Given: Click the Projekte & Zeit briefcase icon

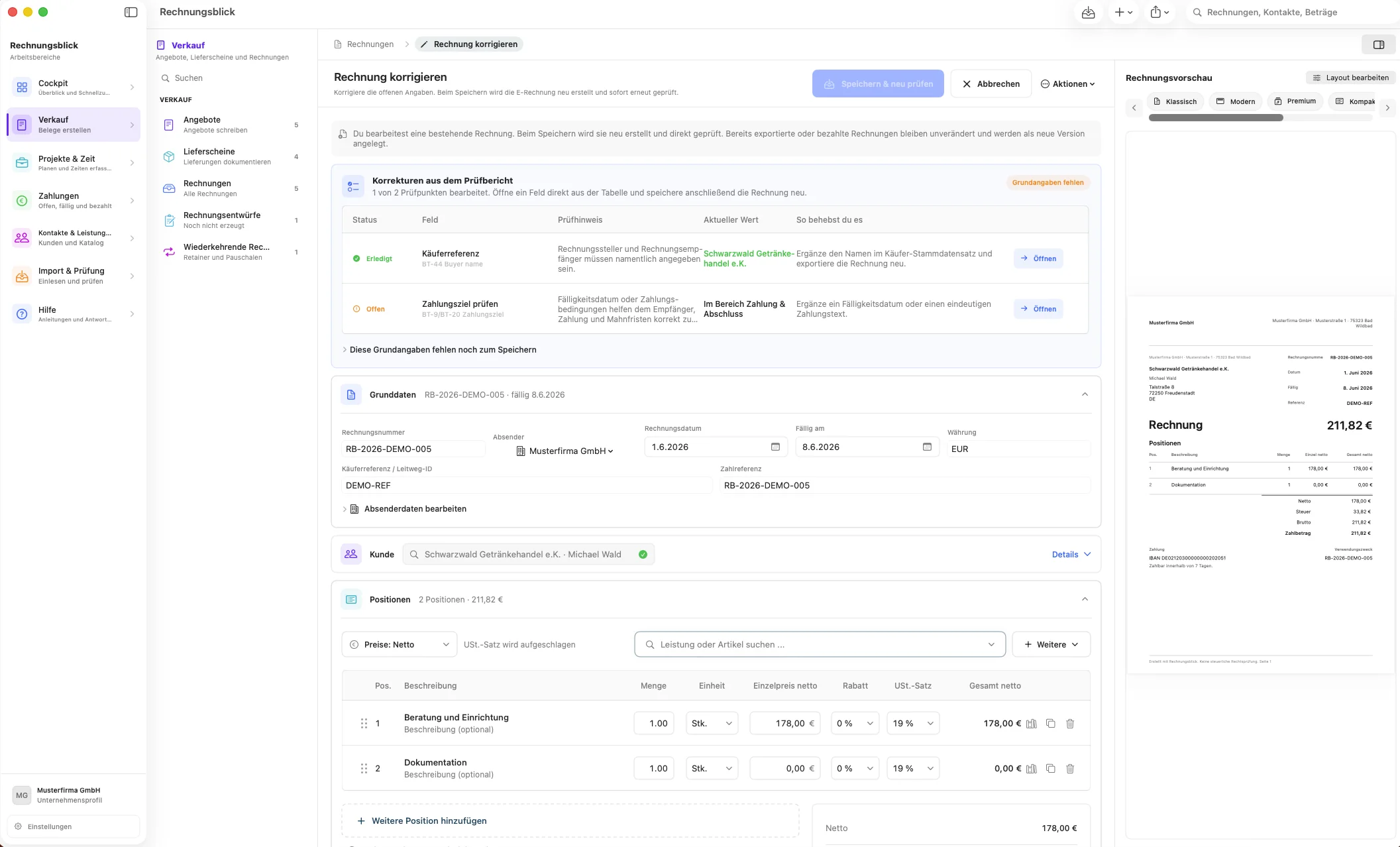Looking at the screenshot, I should pyautogui.click(x=22, y=163).
